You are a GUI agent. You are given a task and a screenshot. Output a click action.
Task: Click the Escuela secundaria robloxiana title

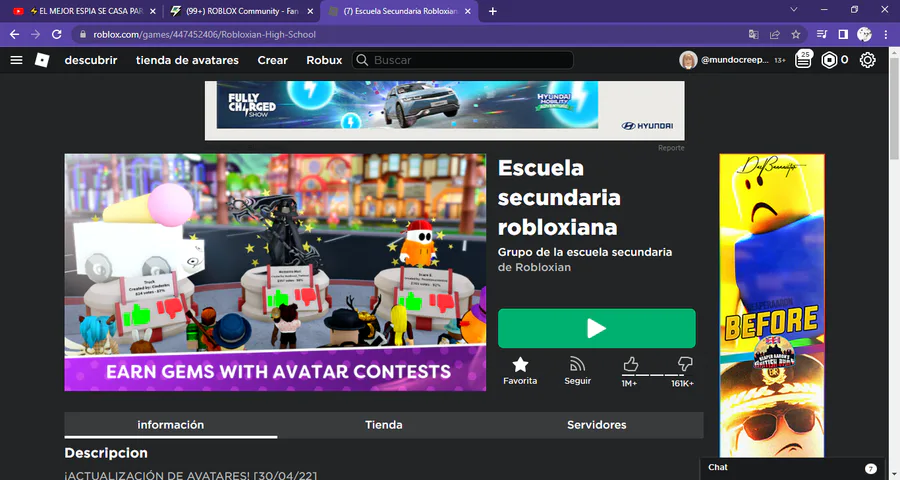(x=559, y=198)
